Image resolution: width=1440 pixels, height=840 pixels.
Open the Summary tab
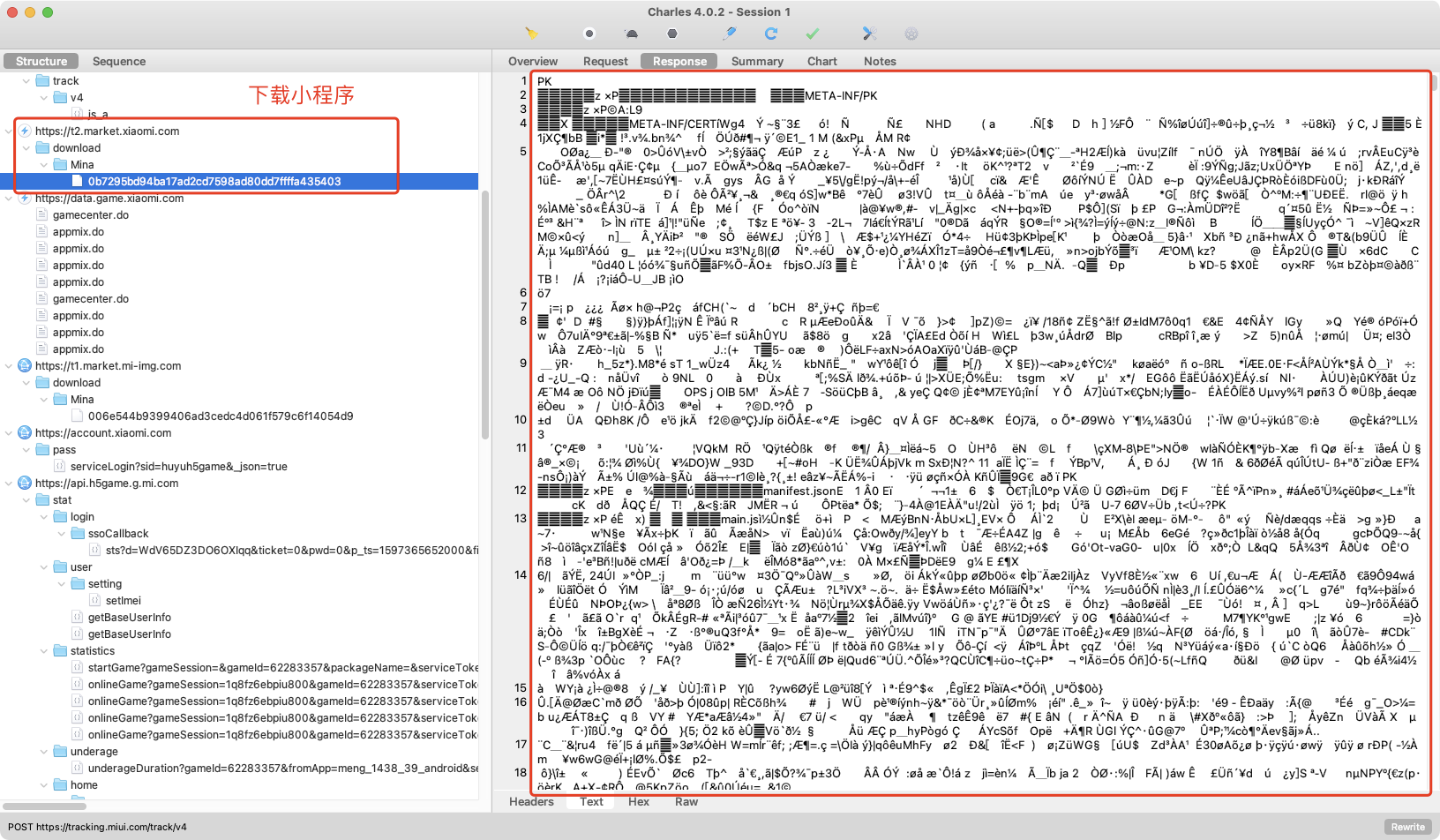(757, 62)
